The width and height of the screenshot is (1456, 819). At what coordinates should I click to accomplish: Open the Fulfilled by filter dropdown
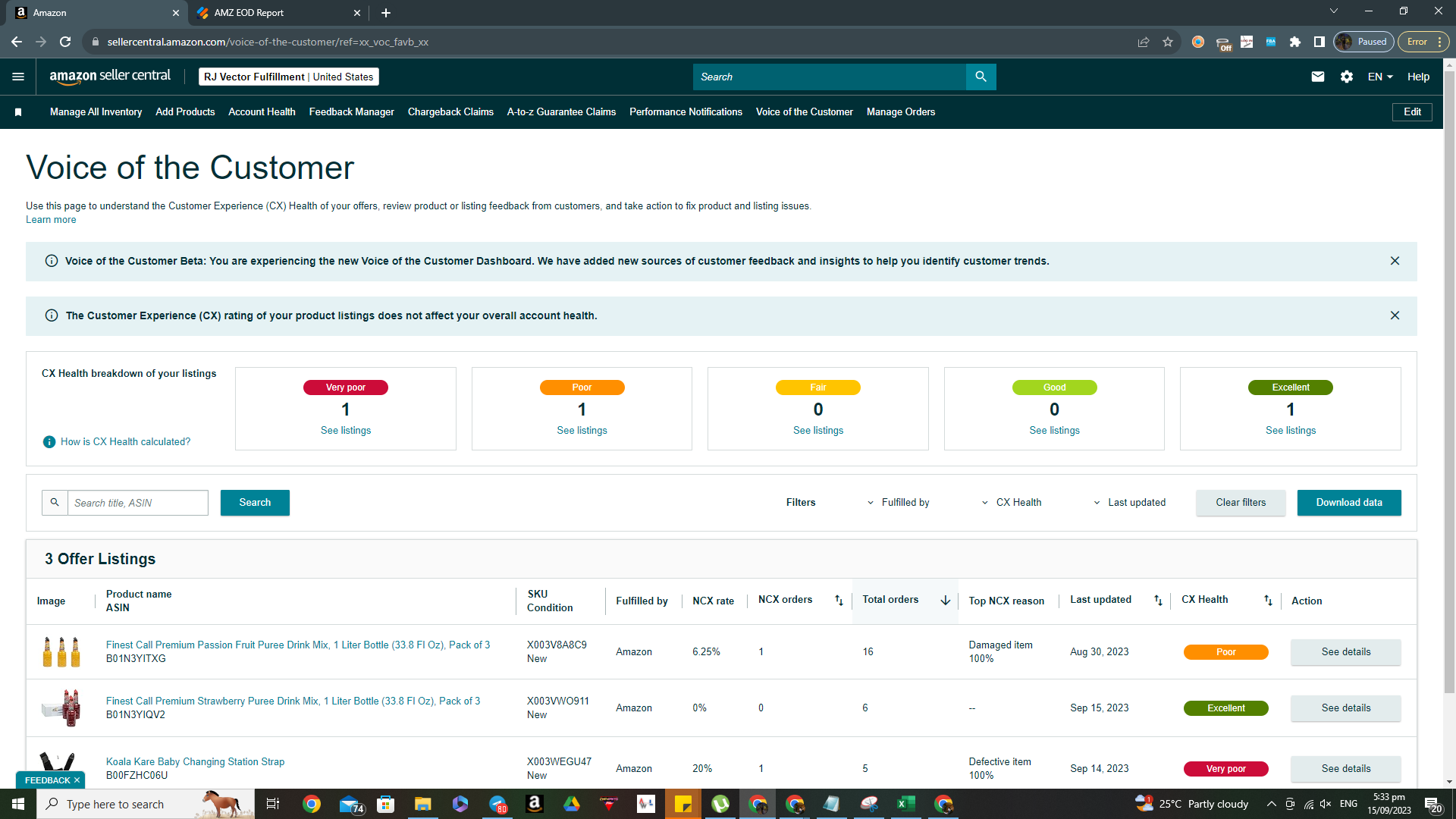click(x=899, y=503)
